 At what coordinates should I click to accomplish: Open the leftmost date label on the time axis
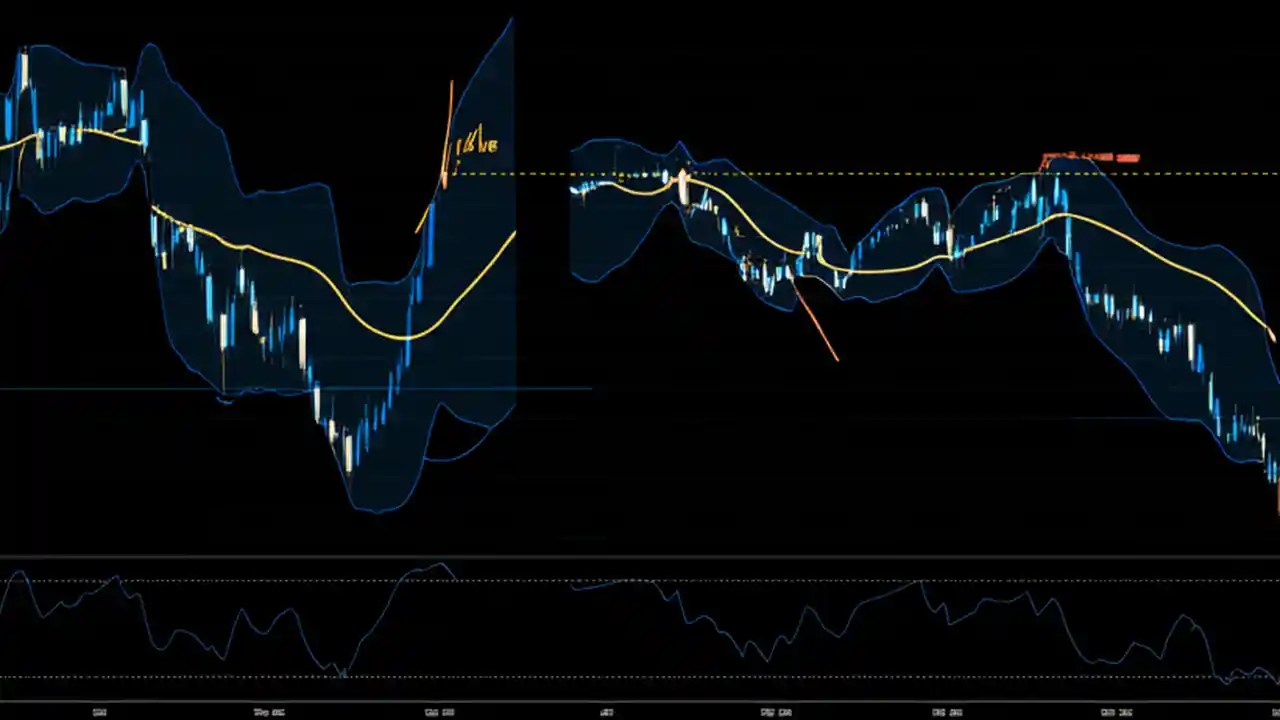point(99,712)
